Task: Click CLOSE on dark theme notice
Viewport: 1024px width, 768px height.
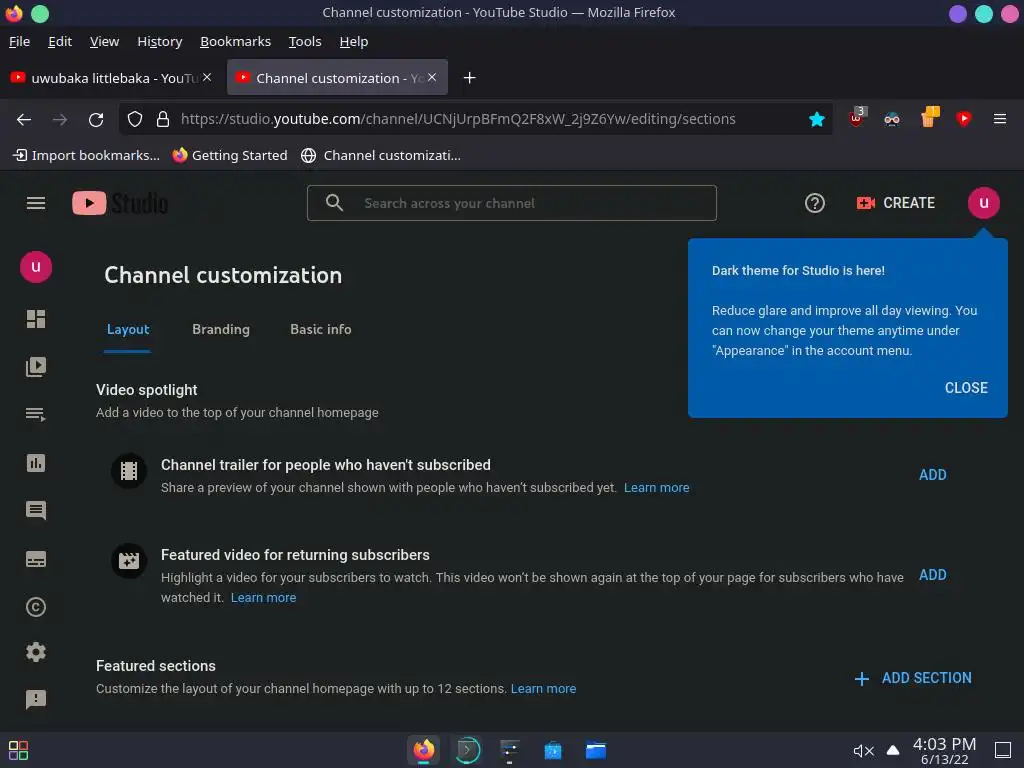Action: [966, 388]
